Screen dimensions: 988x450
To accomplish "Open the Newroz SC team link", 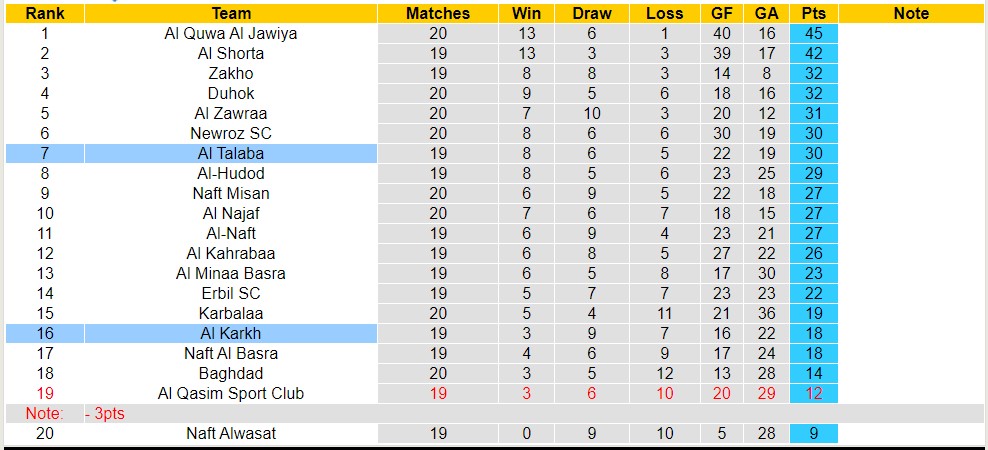I will click(231, 133).
